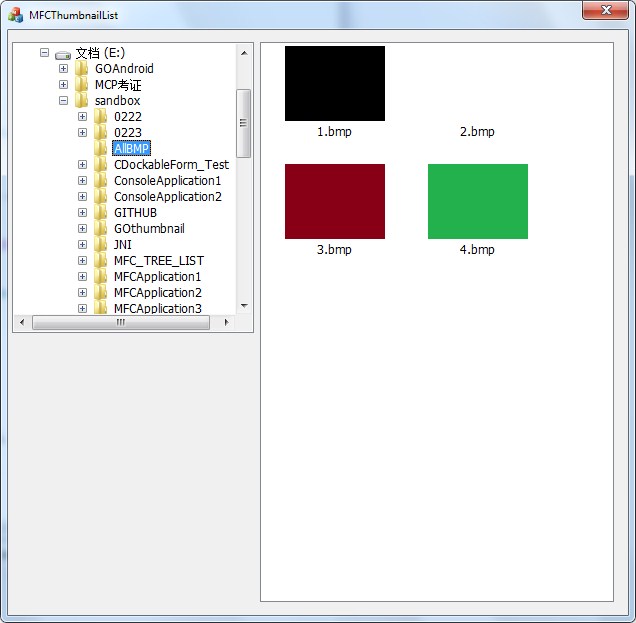Click the MFCApplication1 folder icon
This screenshot has width=636, height=623.
click(101, 276)
